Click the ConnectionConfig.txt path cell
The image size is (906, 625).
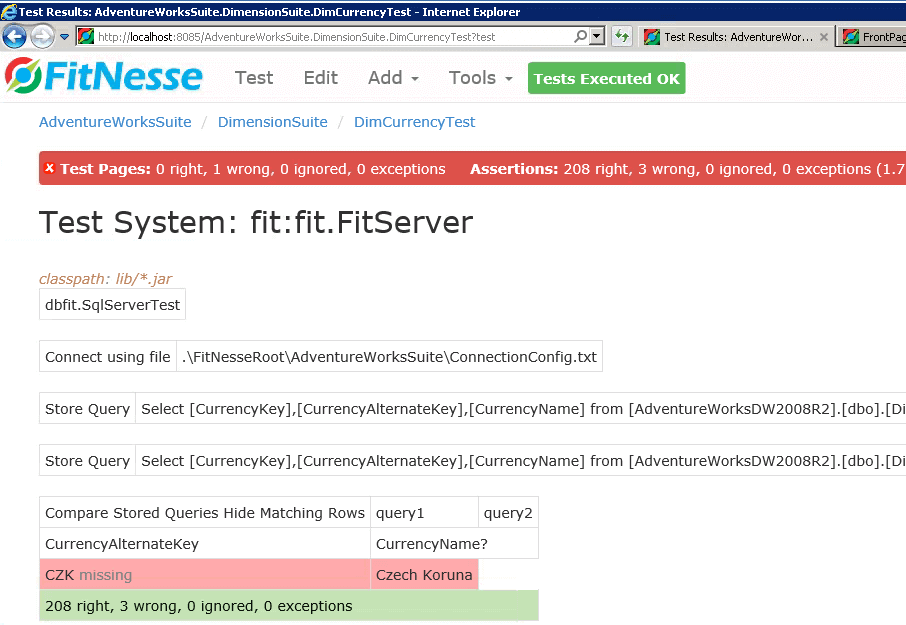(x=389, y=356)
